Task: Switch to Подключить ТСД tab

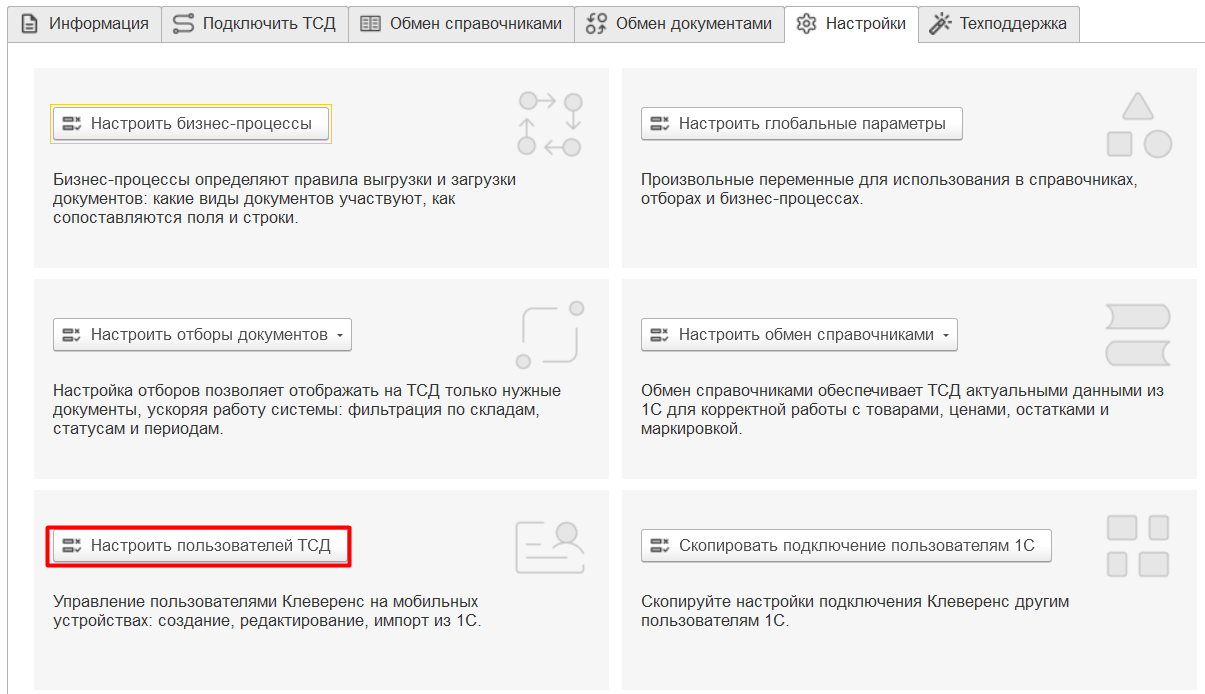Action: [x=254, y=23]
